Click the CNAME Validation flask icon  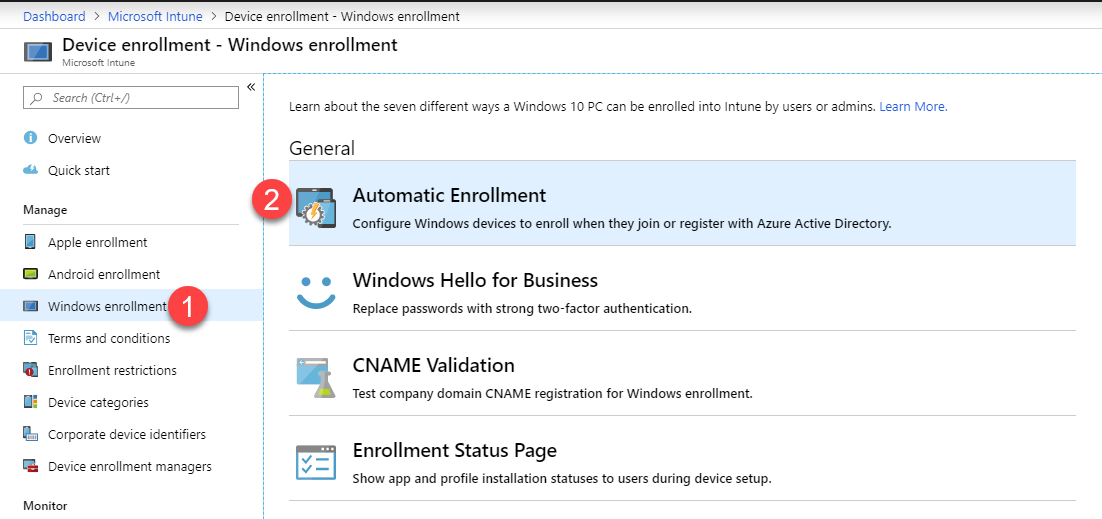316,376
